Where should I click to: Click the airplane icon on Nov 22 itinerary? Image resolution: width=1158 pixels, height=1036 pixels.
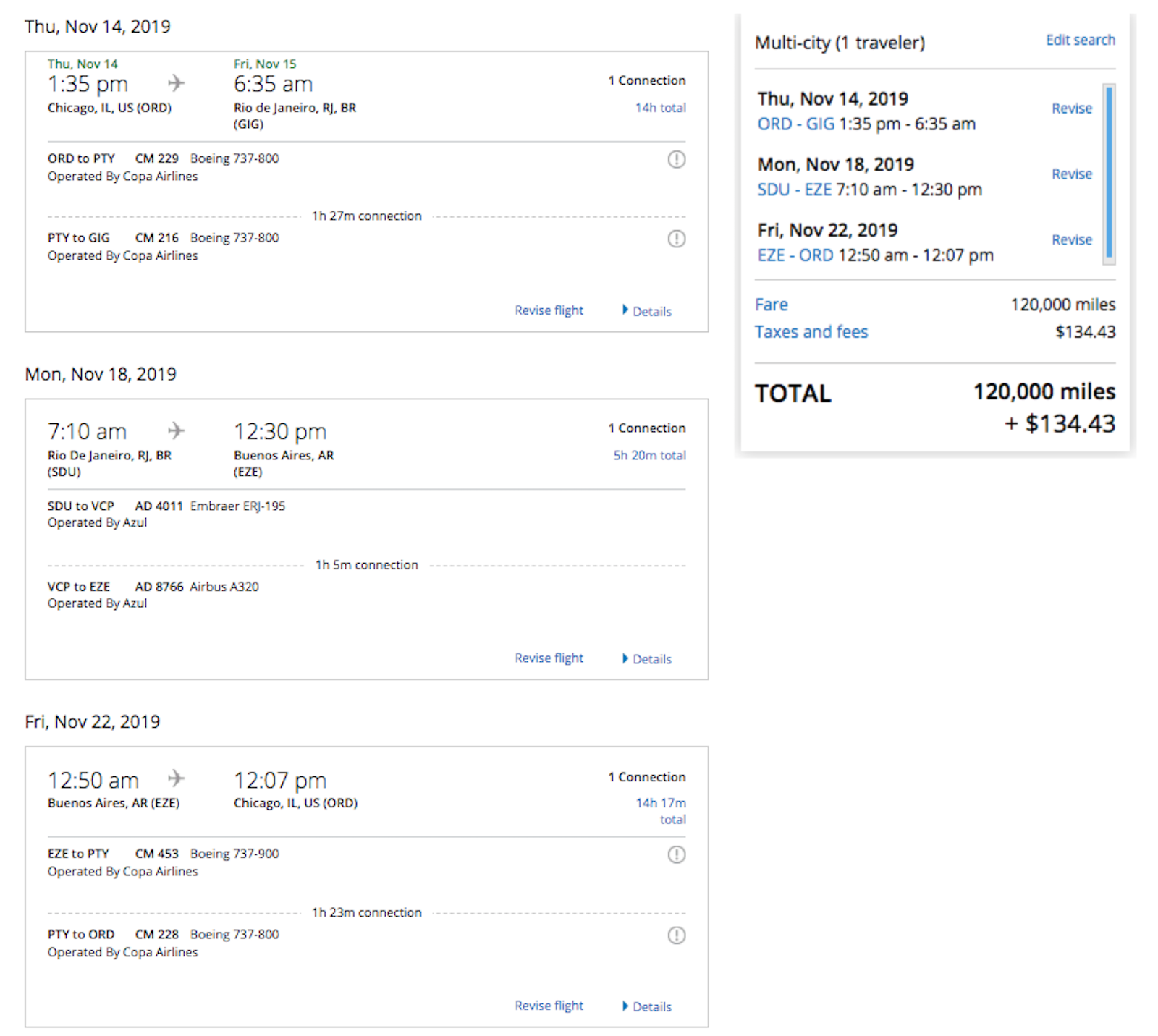point(176,779)
